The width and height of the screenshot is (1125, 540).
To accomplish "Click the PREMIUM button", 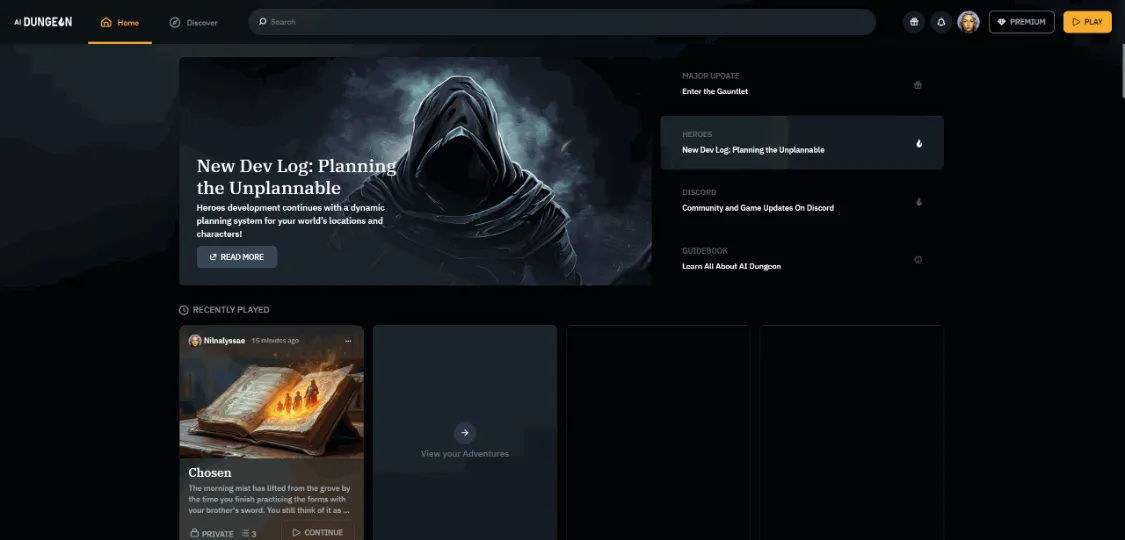I will (1021, 22).
